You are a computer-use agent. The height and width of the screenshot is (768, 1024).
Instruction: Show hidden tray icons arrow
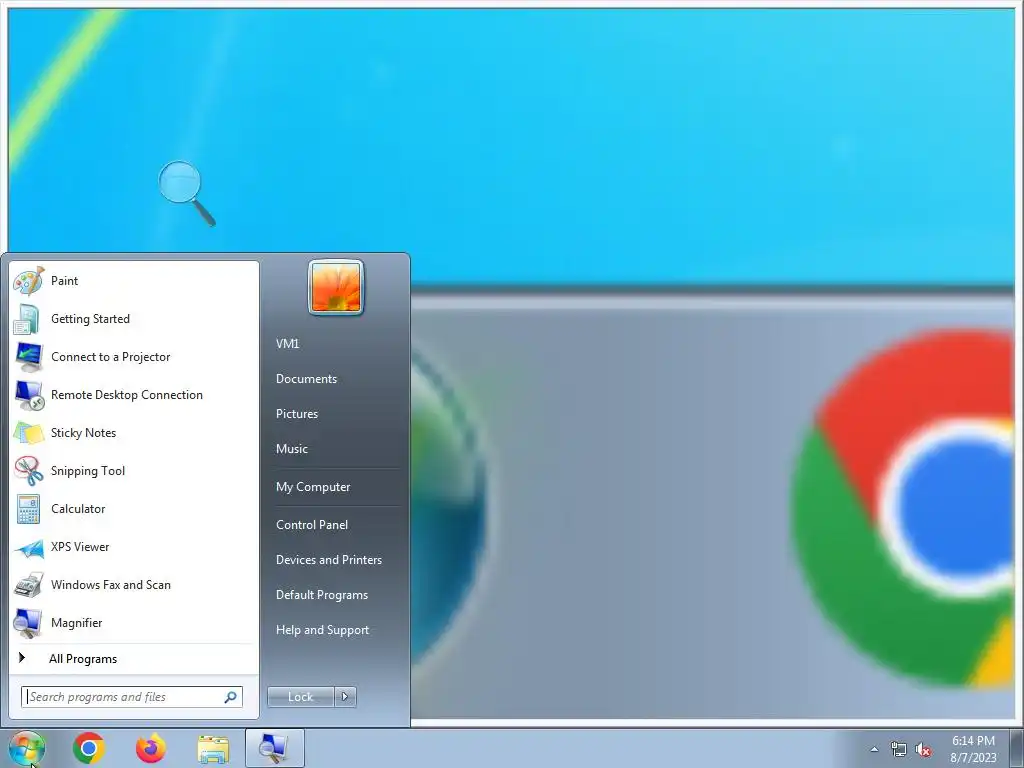pos(874,750)
